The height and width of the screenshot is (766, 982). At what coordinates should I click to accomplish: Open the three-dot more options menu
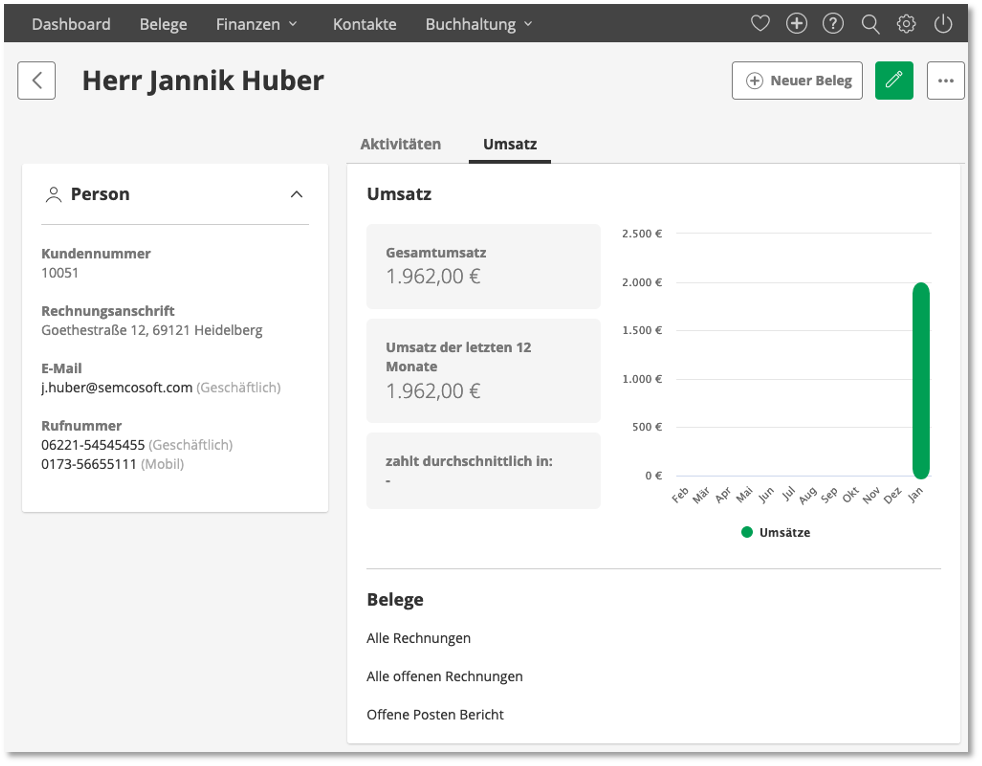(x=945, y=80)
